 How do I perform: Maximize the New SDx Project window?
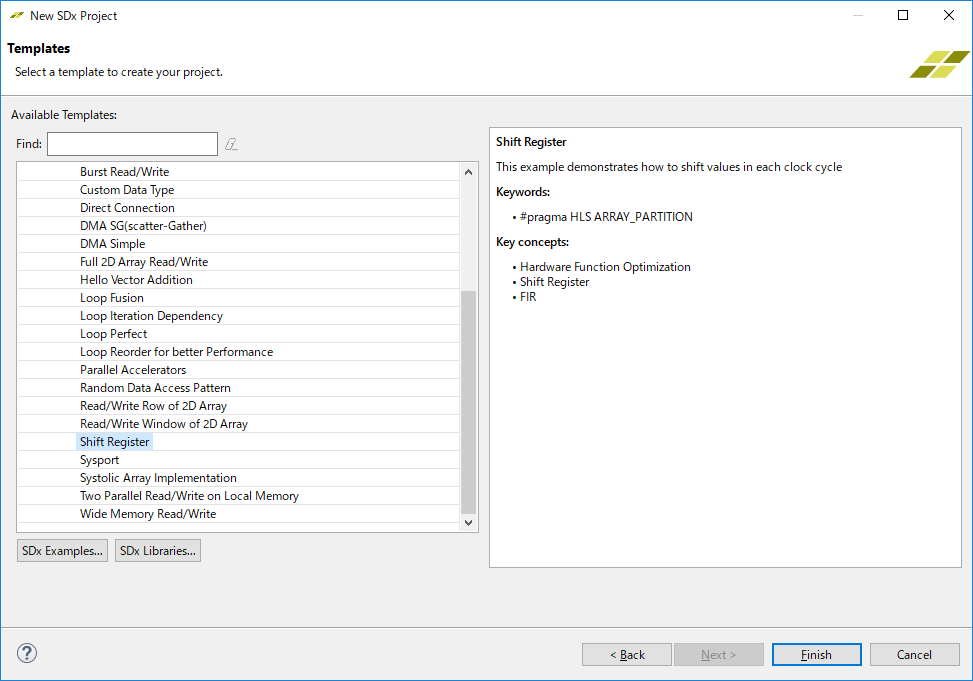point(902,15)
